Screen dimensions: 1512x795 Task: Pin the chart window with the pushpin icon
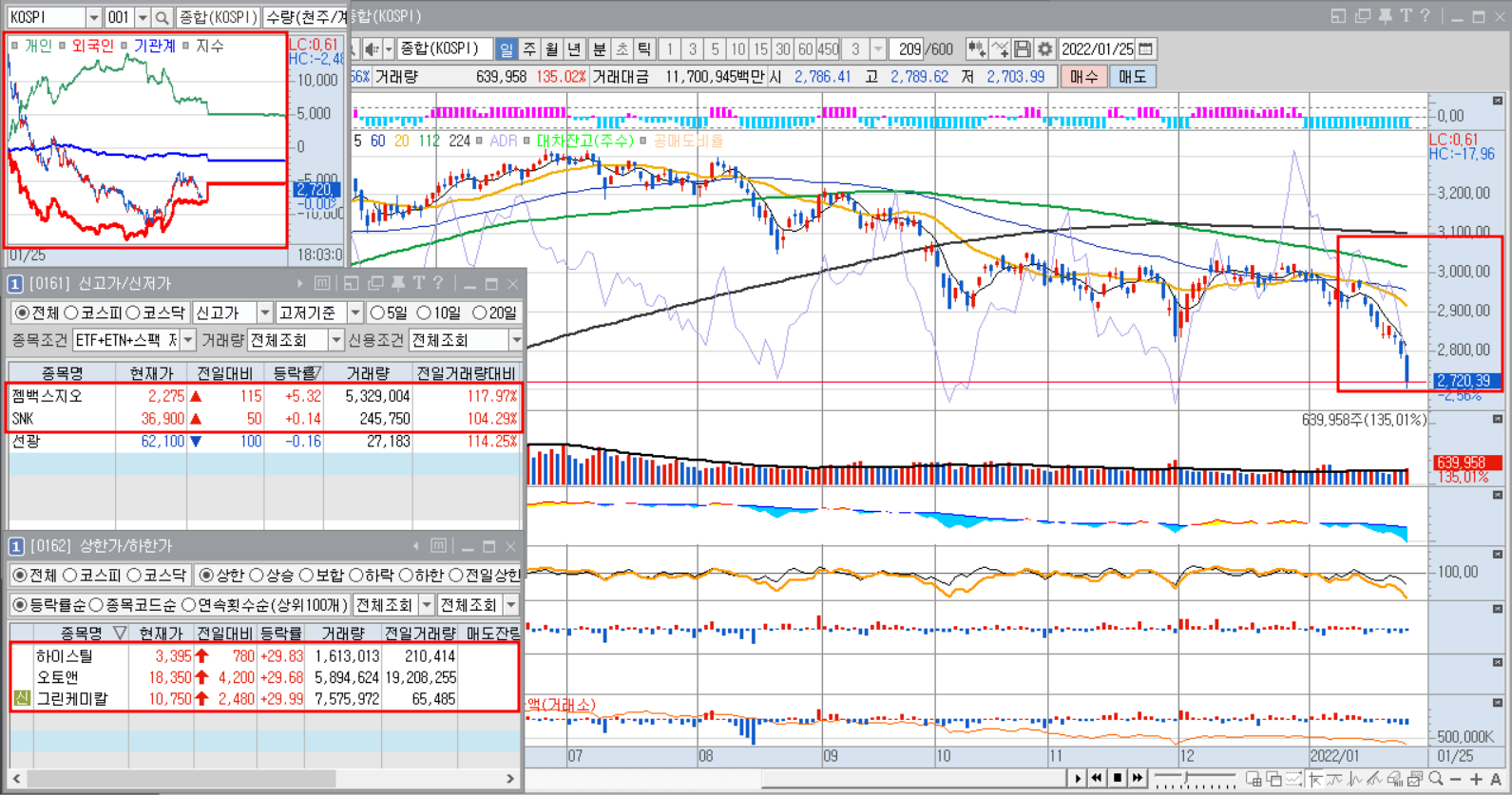[1385, 16]
